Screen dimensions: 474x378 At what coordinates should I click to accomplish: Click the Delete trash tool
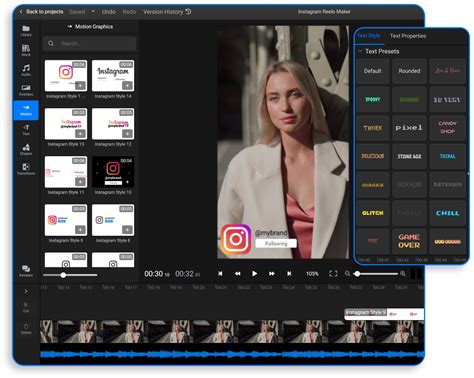(26, 328)
